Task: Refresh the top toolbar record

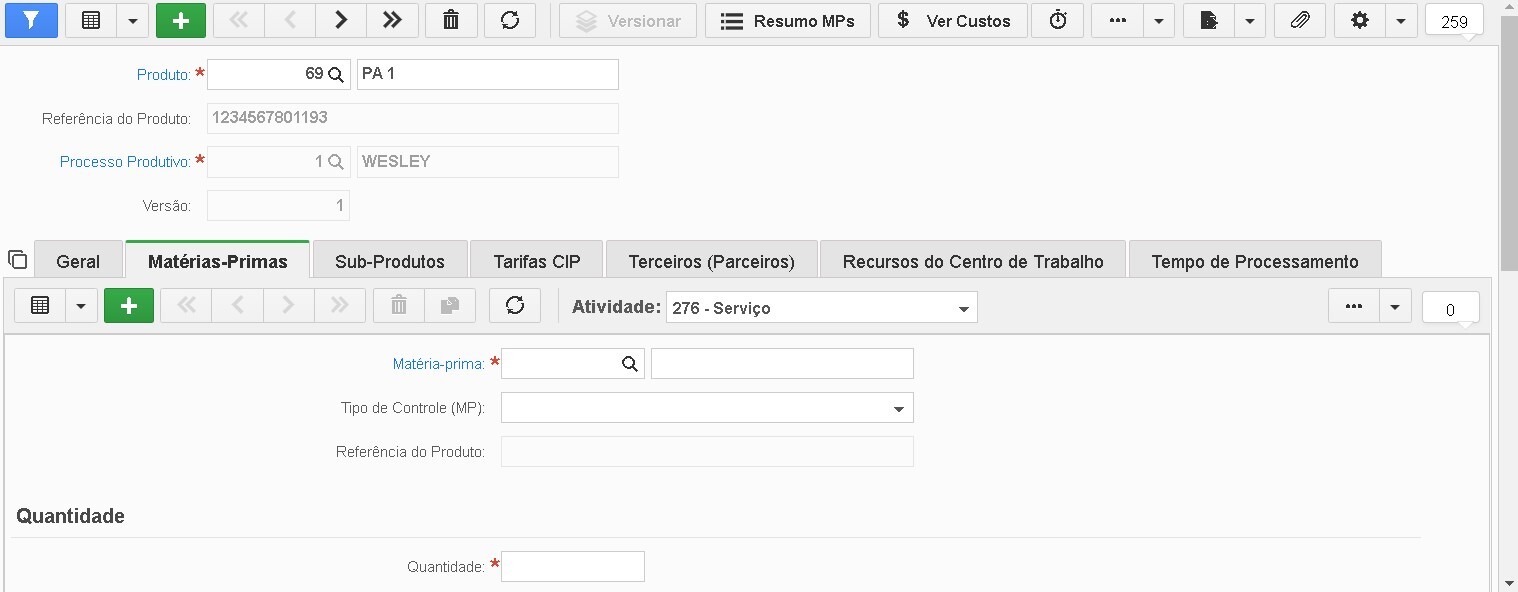Action: 510,20
